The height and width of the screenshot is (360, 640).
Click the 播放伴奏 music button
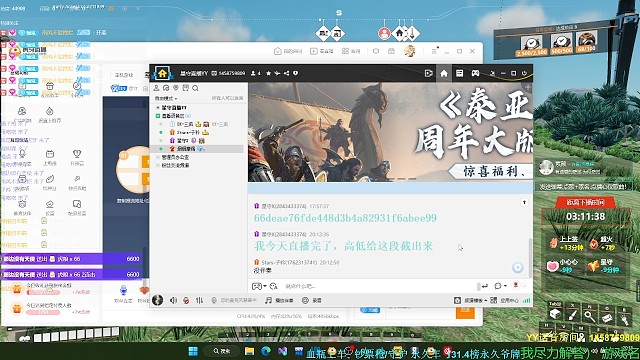(x=279, y=300)
